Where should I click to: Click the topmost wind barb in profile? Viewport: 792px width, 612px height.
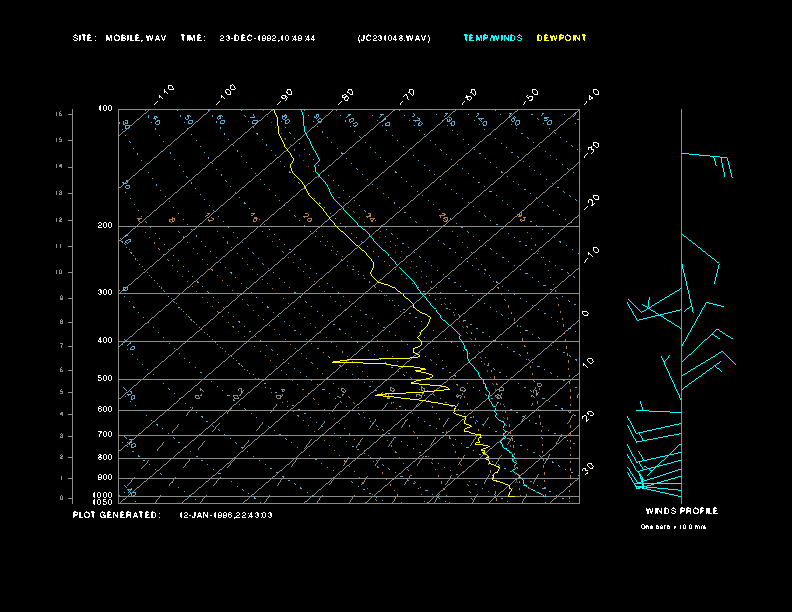707,164
